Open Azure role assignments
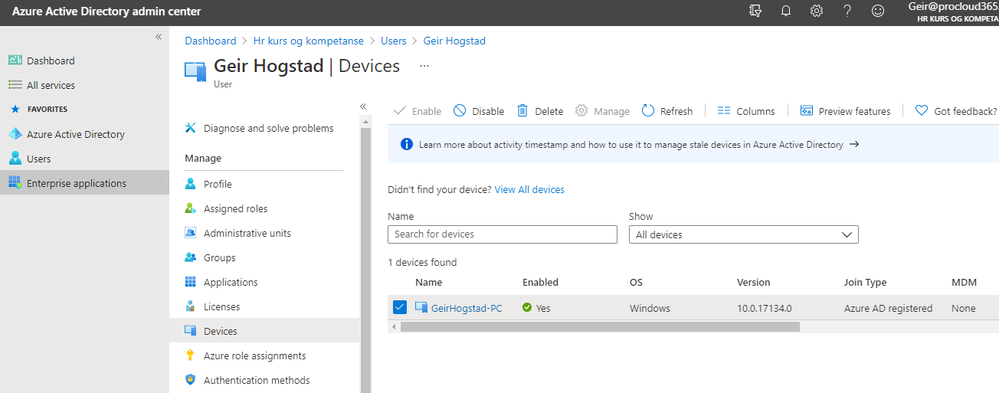Viewport: 999px width, 393px height. click(255, 356)
